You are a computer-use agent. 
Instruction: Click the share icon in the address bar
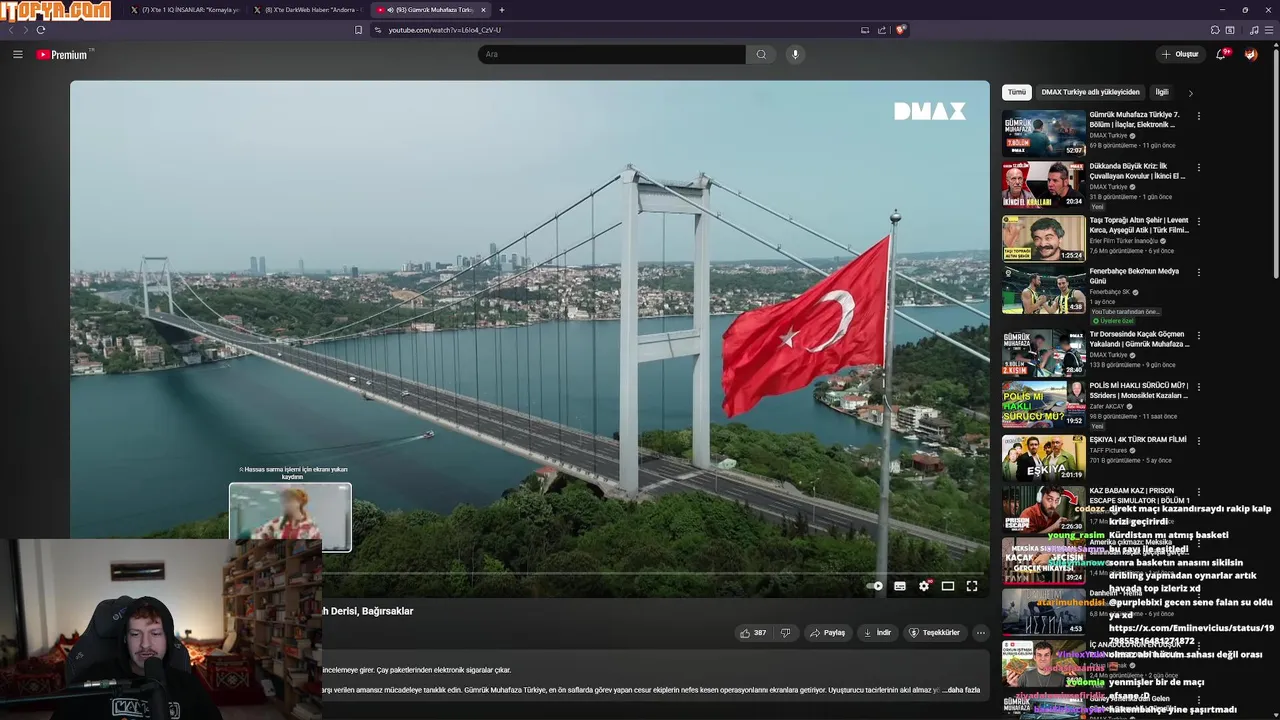(x=882, y=30)
